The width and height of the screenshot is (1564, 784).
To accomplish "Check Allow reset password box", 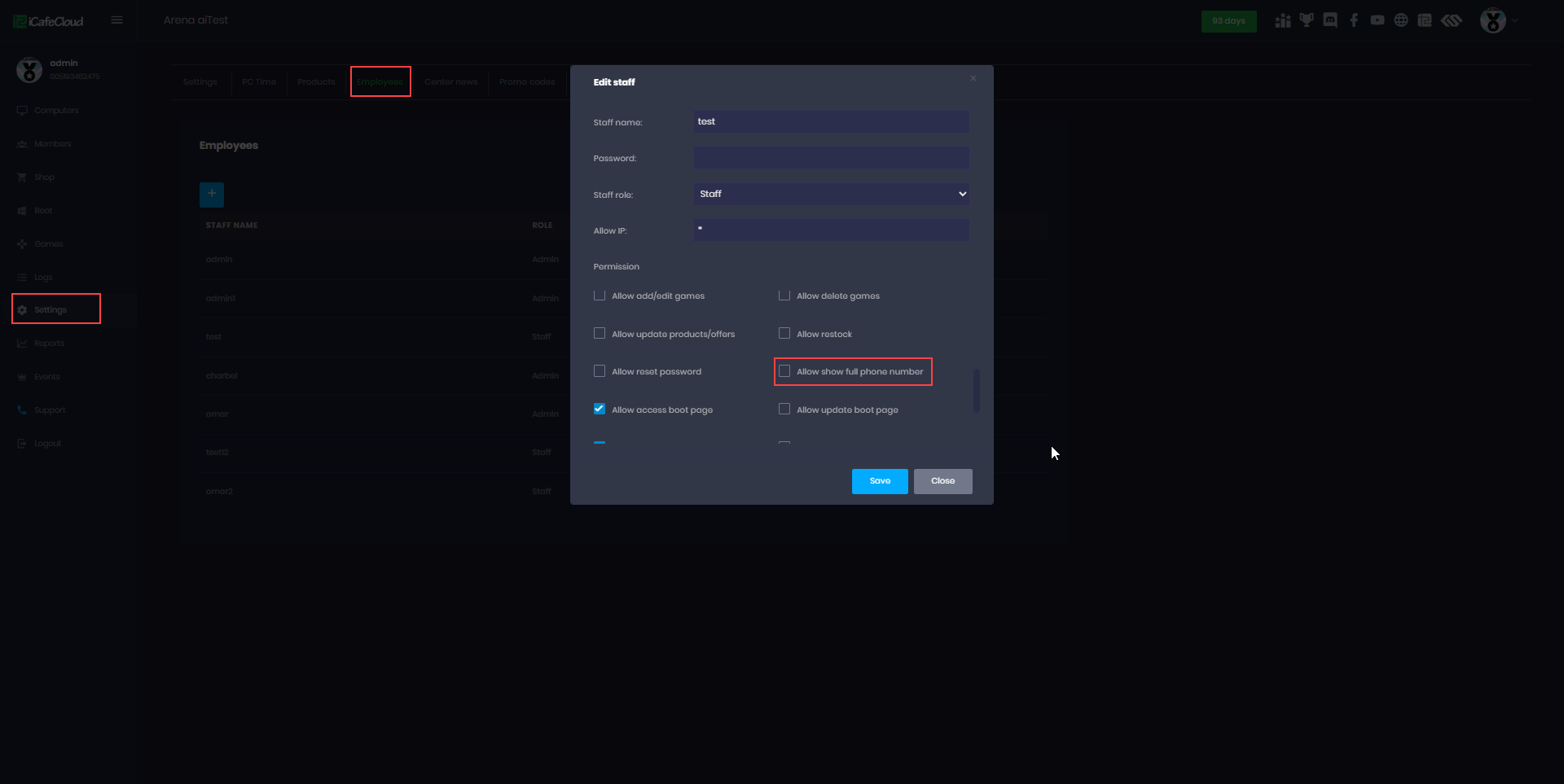I will (600, 371).
